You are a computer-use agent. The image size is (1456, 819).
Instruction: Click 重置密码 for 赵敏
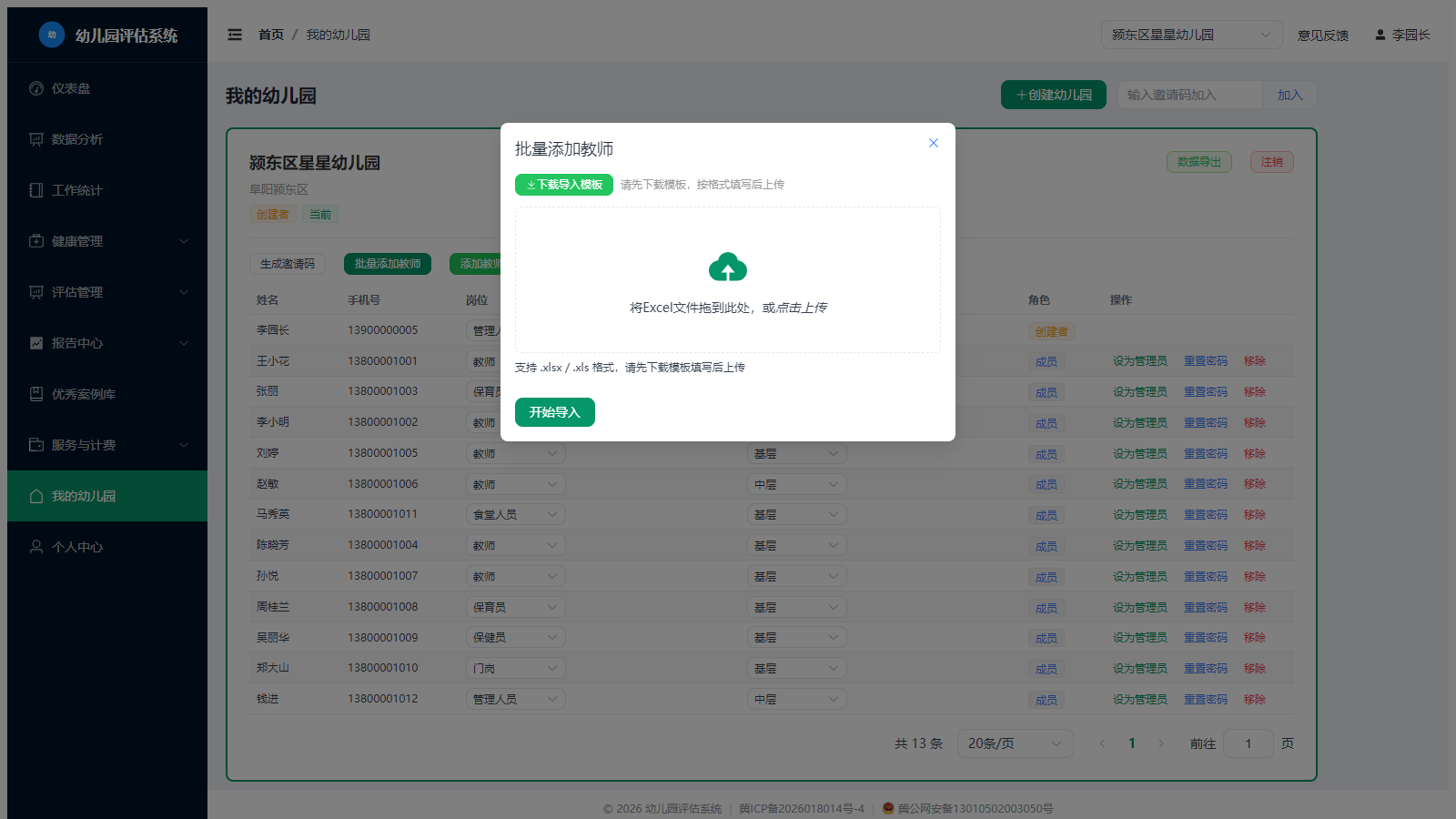click(x=1206, y=484)
